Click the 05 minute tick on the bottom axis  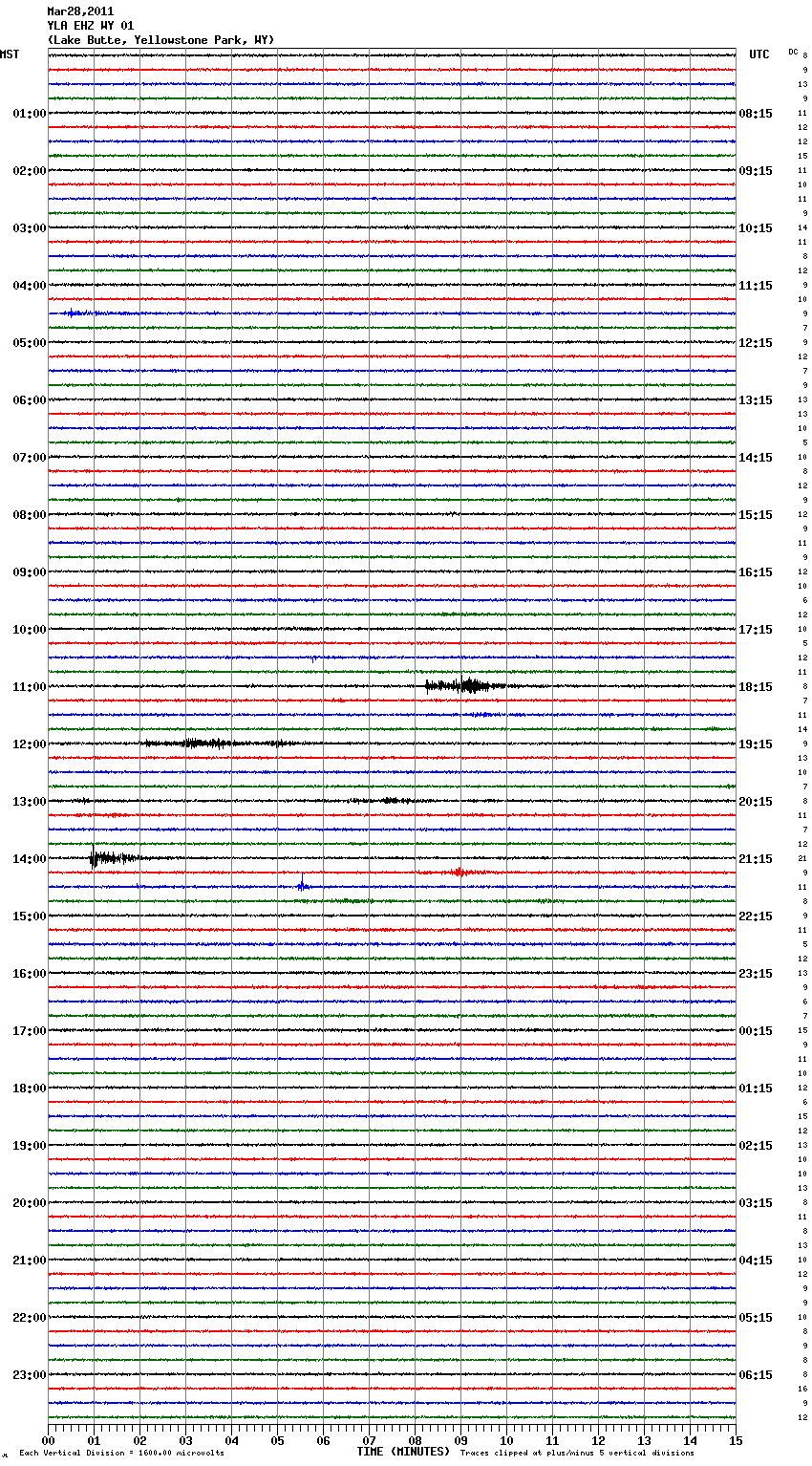(x=278, y=1440)
